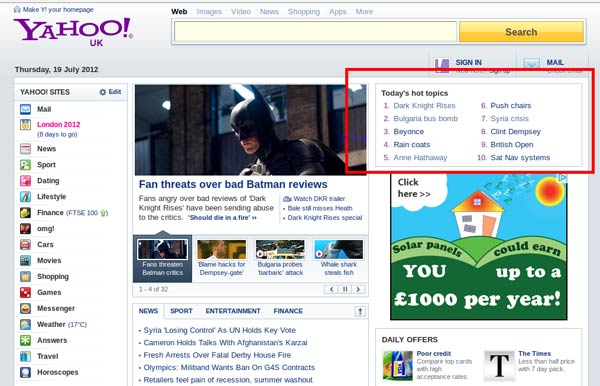Select the NEWS headlines tab
This screenshot has width=600, height=386.
(148, 311)
